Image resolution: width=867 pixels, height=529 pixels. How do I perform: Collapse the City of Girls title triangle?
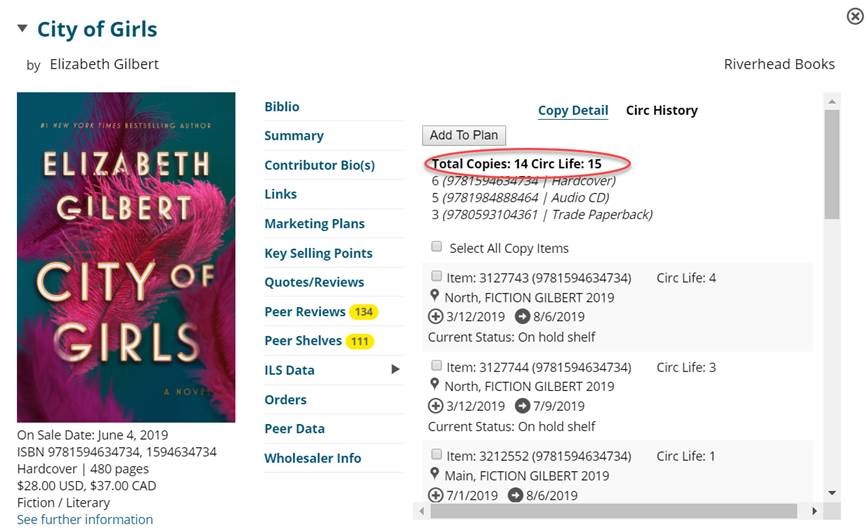pyautogui.click(x=22, y=29)
